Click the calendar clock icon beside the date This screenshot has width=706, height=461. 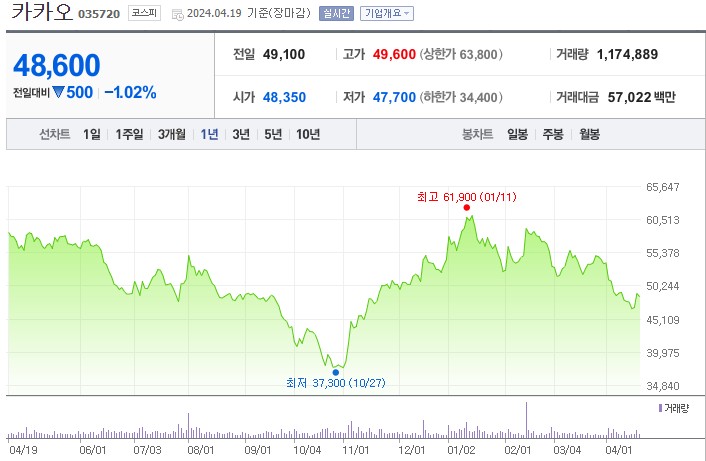point(178,14)
